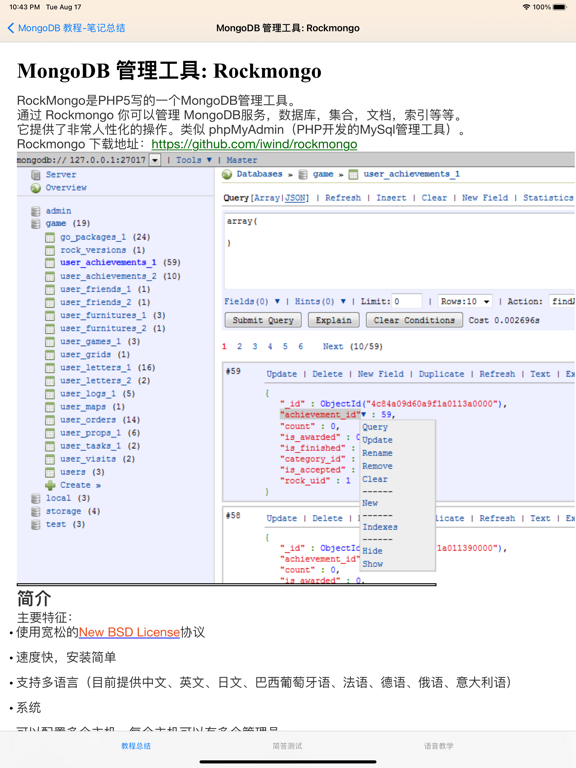Open the mongodb server address dropdown
The width and height of the screenshot is (576, 768).
155,160
